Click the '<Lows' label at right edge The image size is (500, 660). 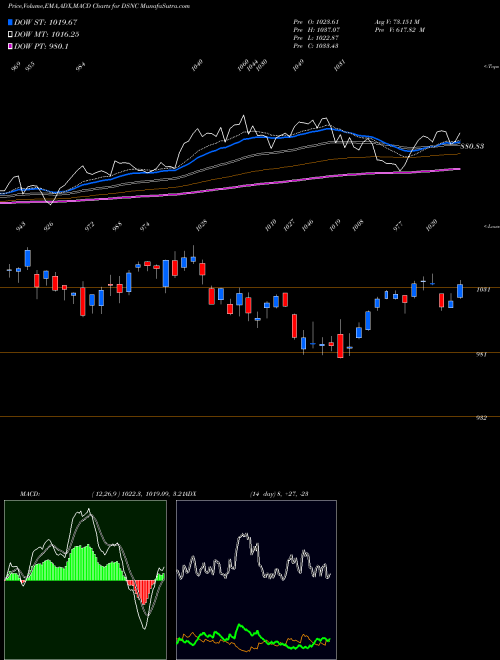click(x=491, y=226)
